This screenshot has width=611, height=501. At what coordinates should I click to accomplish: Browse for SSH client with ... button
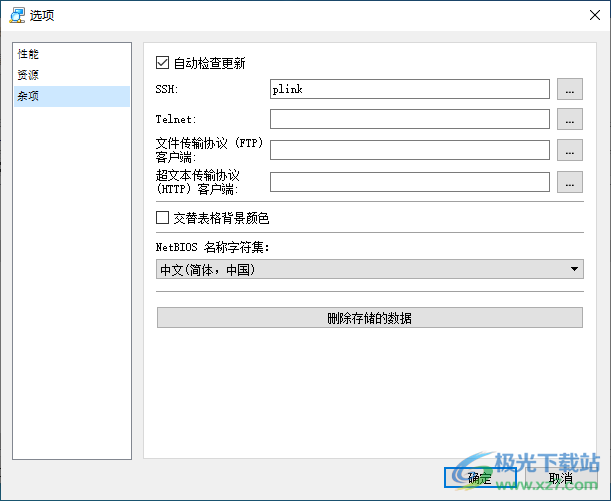pyautogui.click(x=570, y=89)
